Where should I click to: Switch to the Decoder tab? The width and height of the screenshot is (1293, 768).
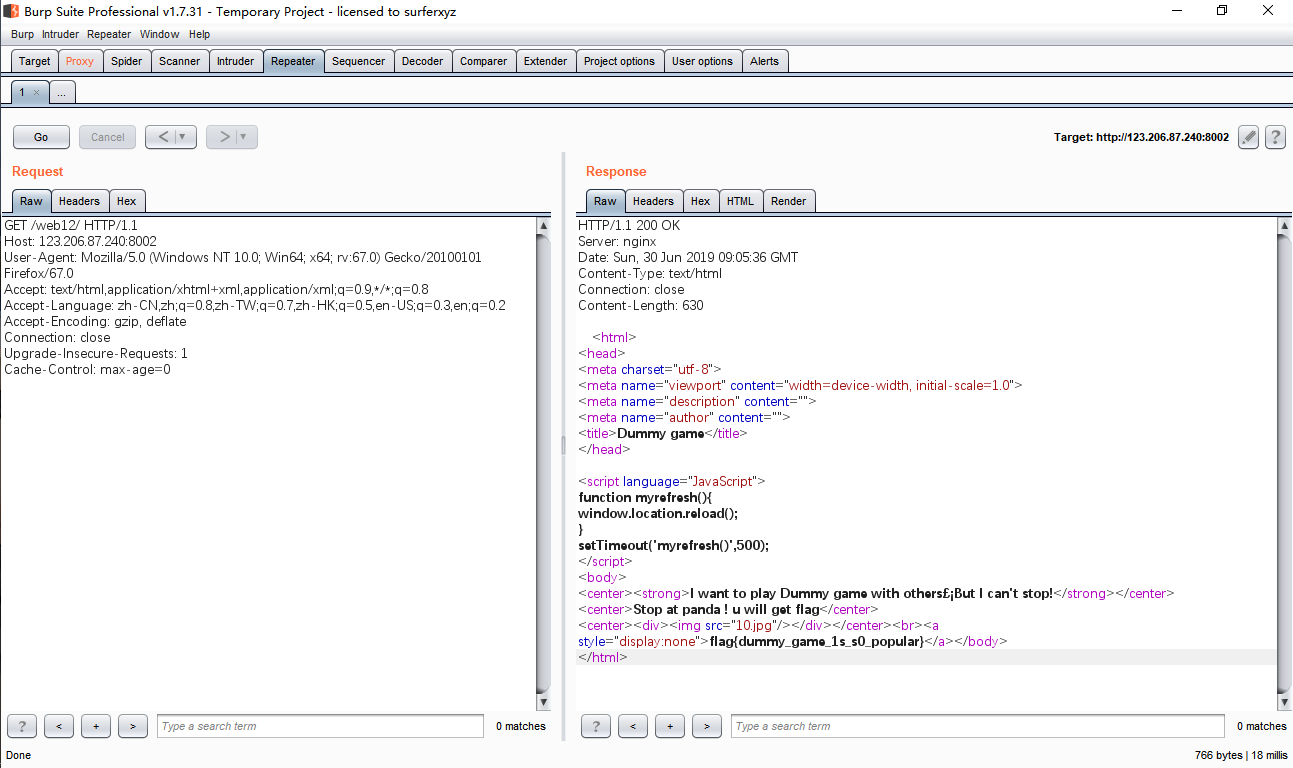pos(423,61)
